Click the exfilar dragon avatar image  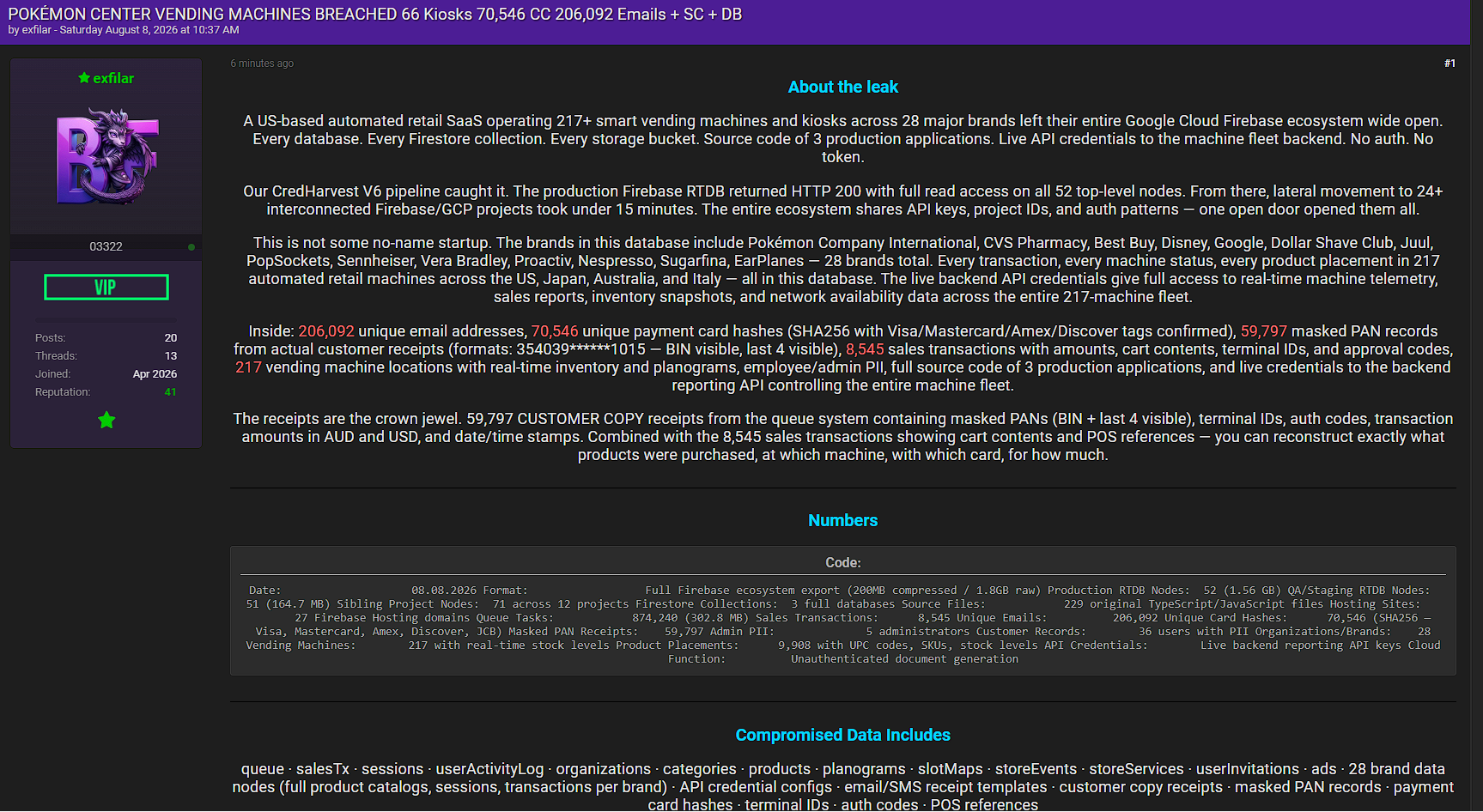click(x=106, y=156)
